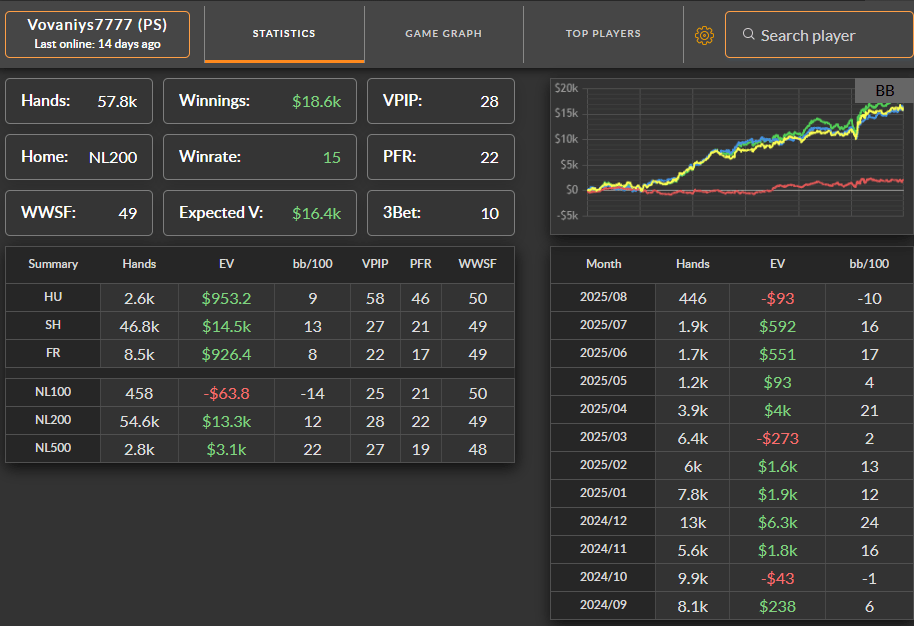The width and height of the screenshot is (914, 626).
Task: Click the Month column header
Action: 603,264
